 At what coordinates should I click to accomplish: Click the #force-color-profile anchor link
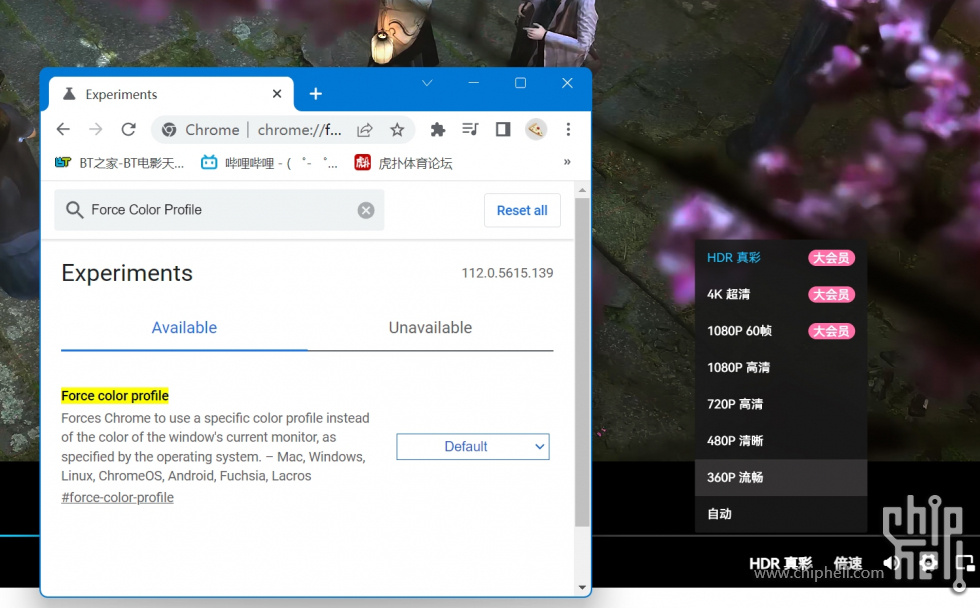pyautogui.click(x=118, y=497)
